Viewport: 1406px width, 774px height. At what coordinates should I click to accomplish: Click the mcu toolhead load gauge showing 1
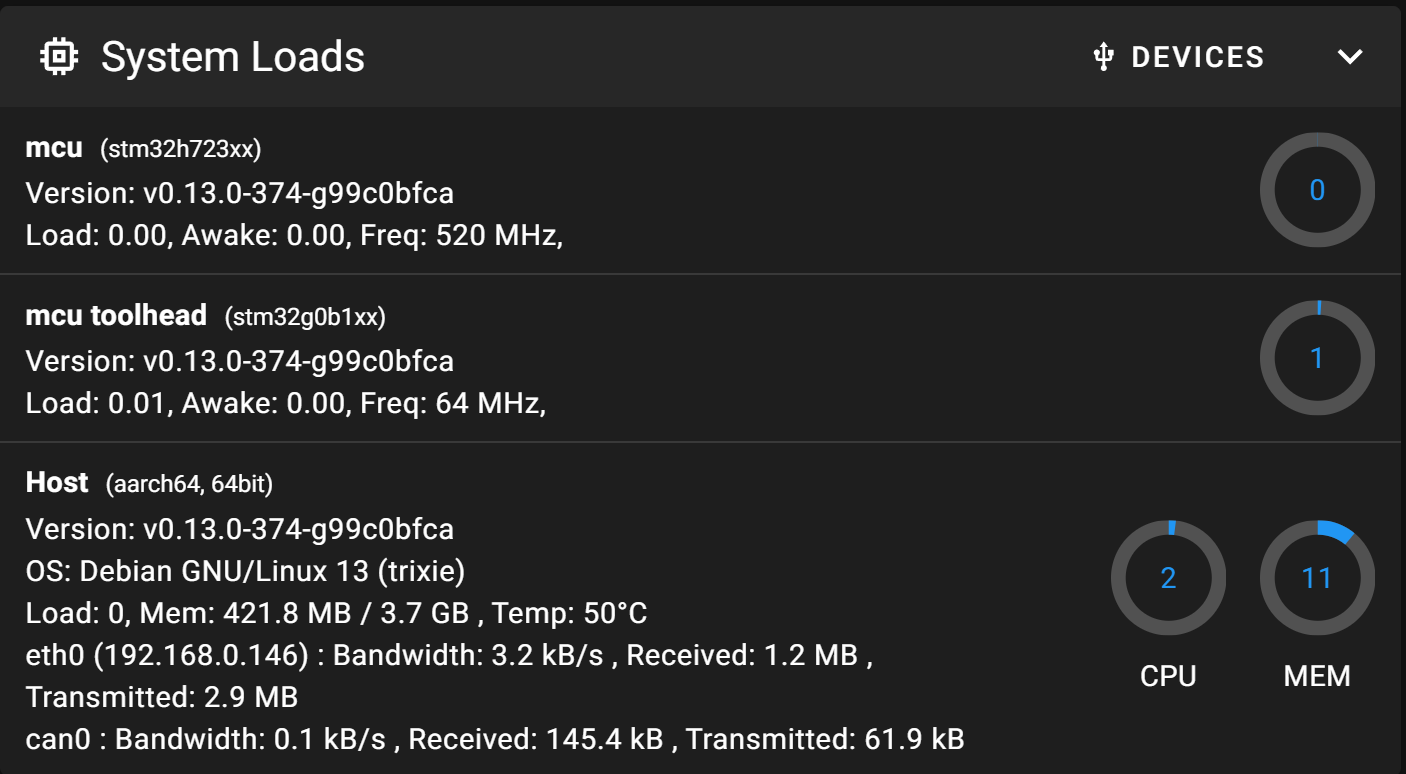(x=1317, y=357)
